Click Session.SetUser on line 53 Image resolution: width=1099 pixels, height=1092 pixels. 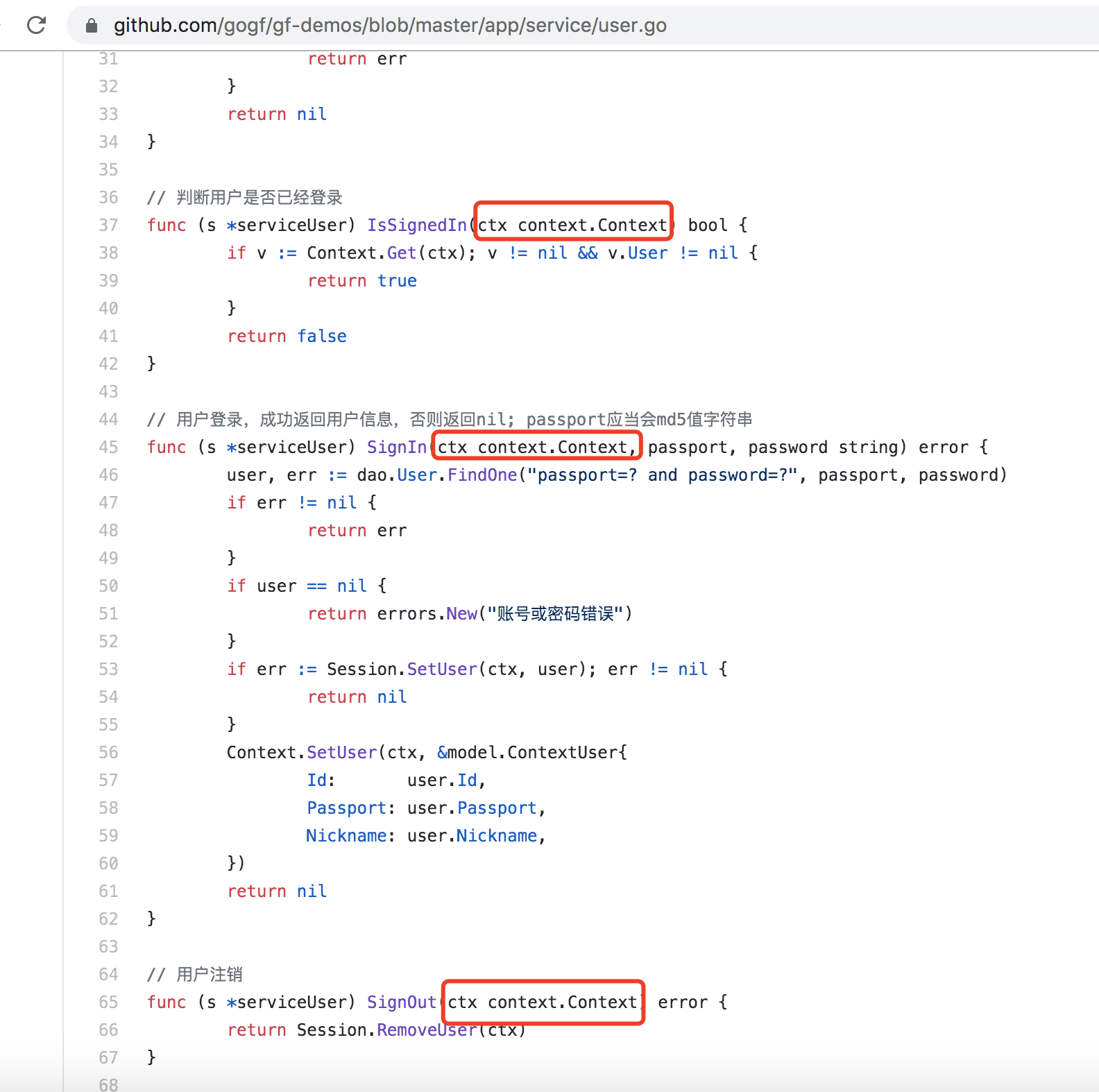[x=402, y=669]
